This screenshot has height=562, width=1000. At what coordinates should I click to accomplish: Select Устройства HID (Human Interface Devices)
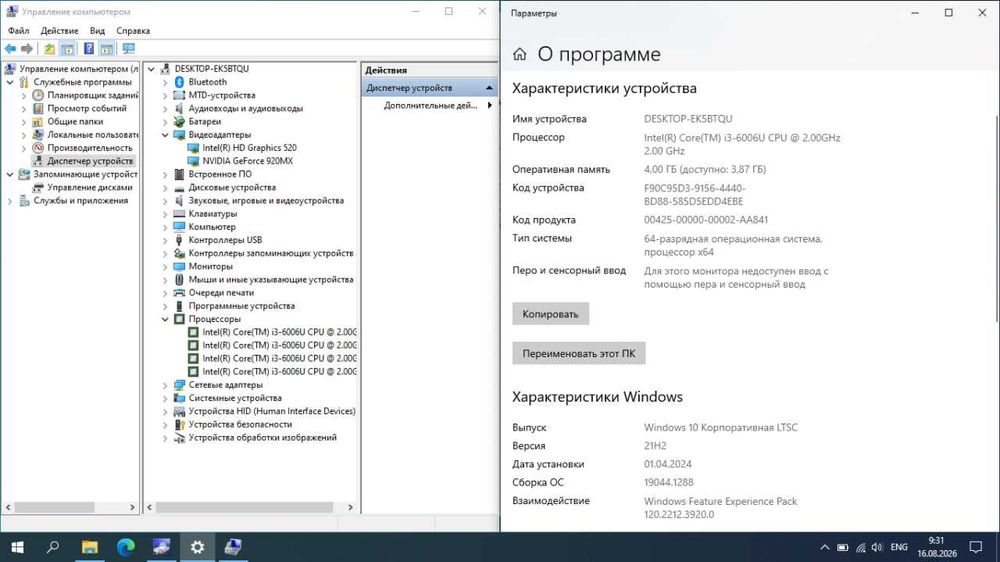pos(272,411)
